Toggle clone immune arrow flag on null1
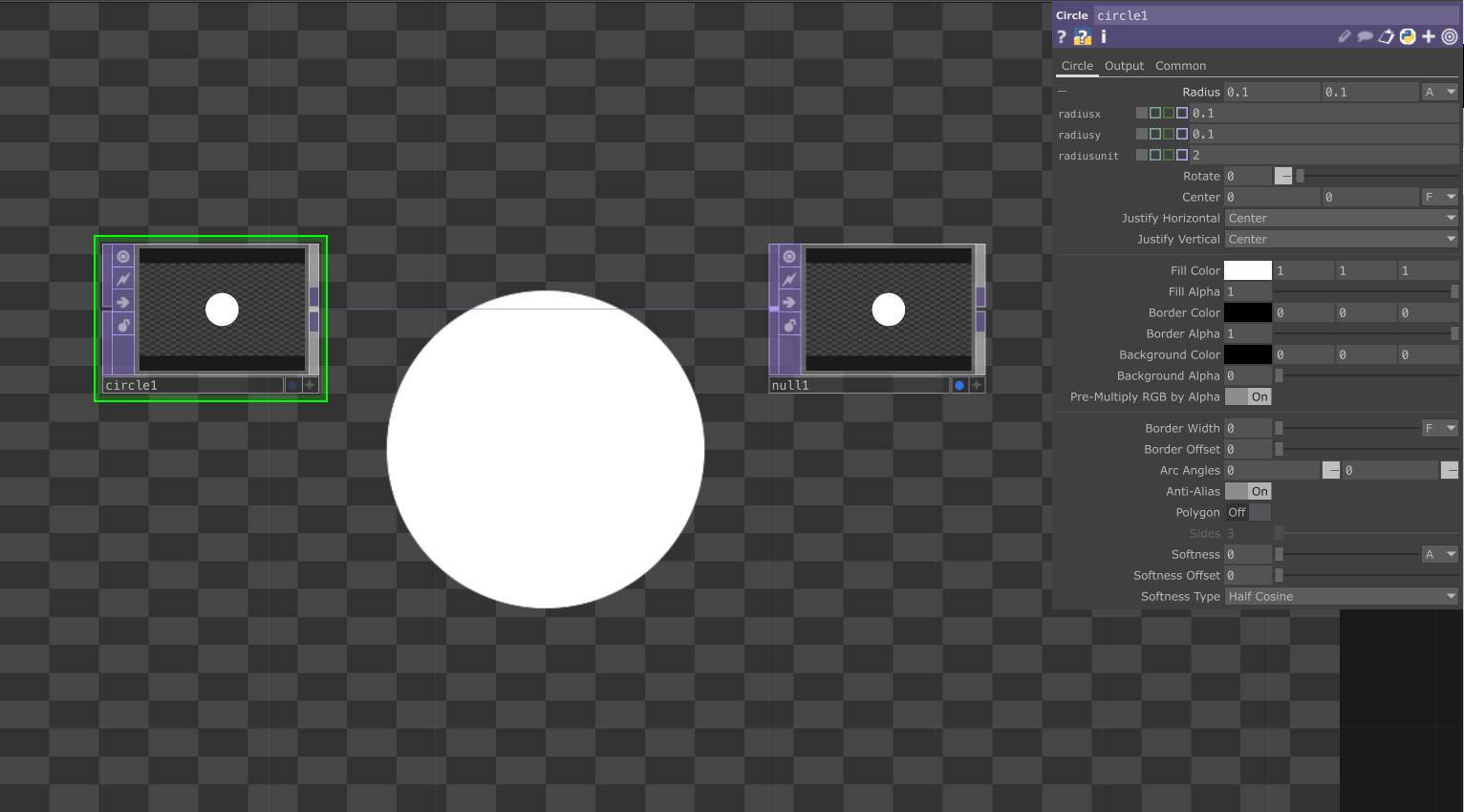Screen dimensions: 1464x812 point(789,302)
